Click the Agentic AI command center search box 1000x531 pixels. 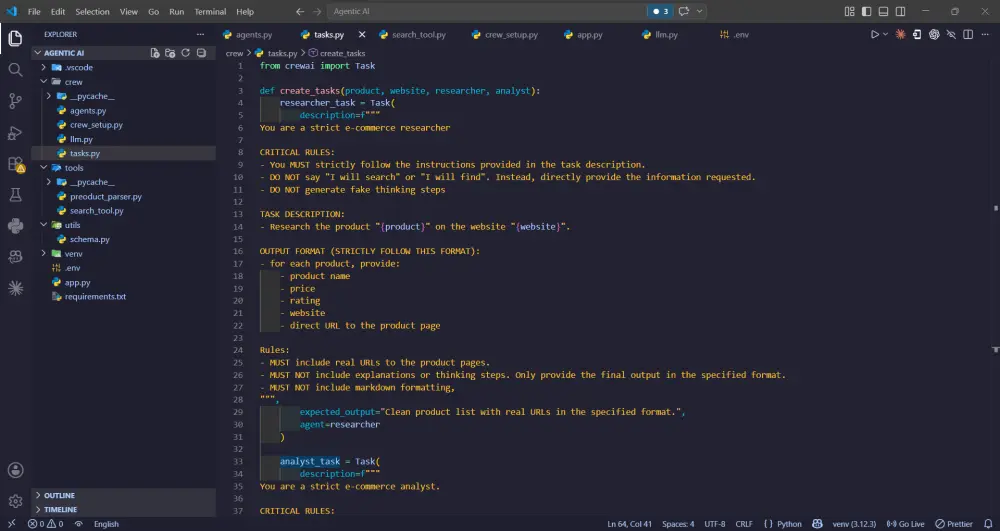pyautogui.click(x=488, y=11)
